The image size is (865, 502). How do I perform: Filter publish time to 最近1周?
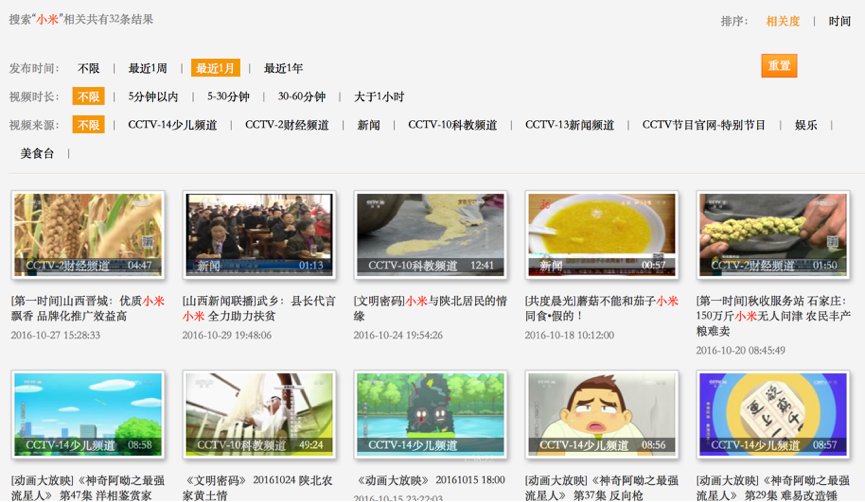[147, 68]
